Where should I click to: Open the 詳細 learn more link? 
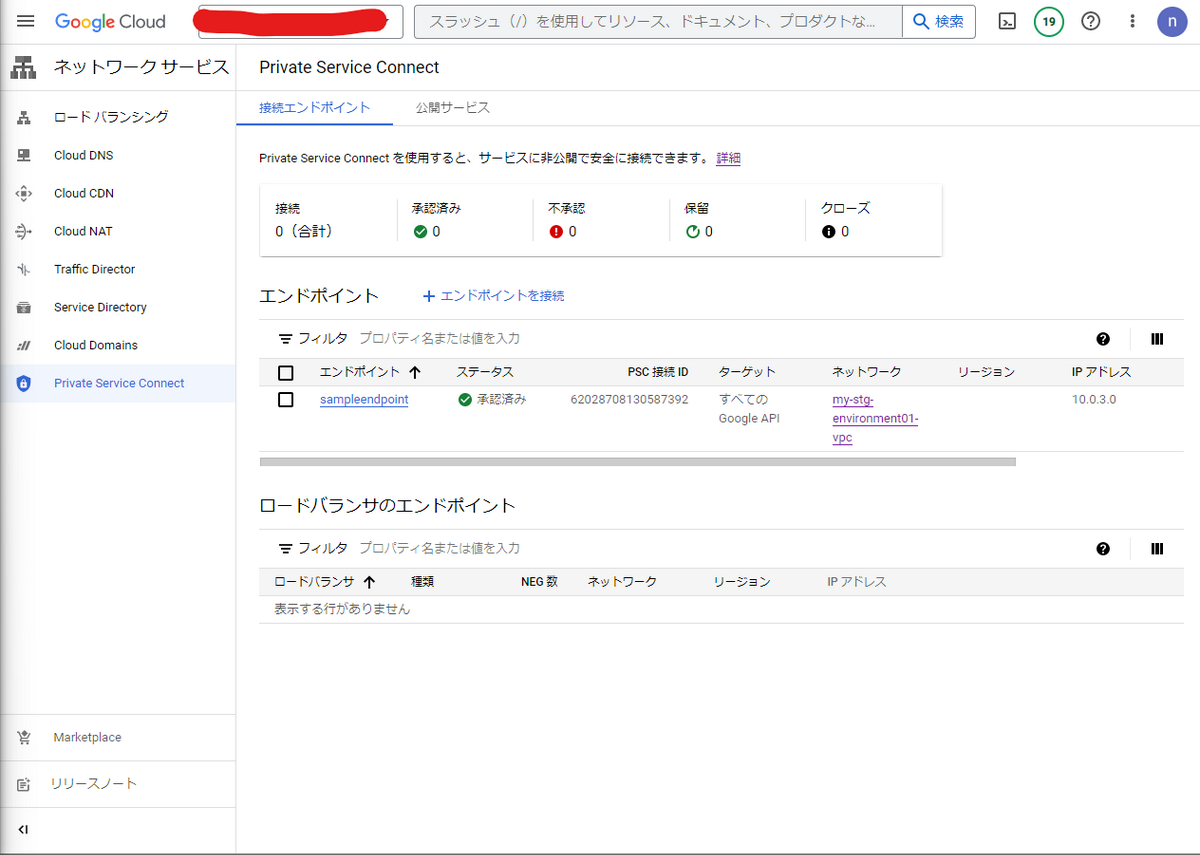pos(729,158)
